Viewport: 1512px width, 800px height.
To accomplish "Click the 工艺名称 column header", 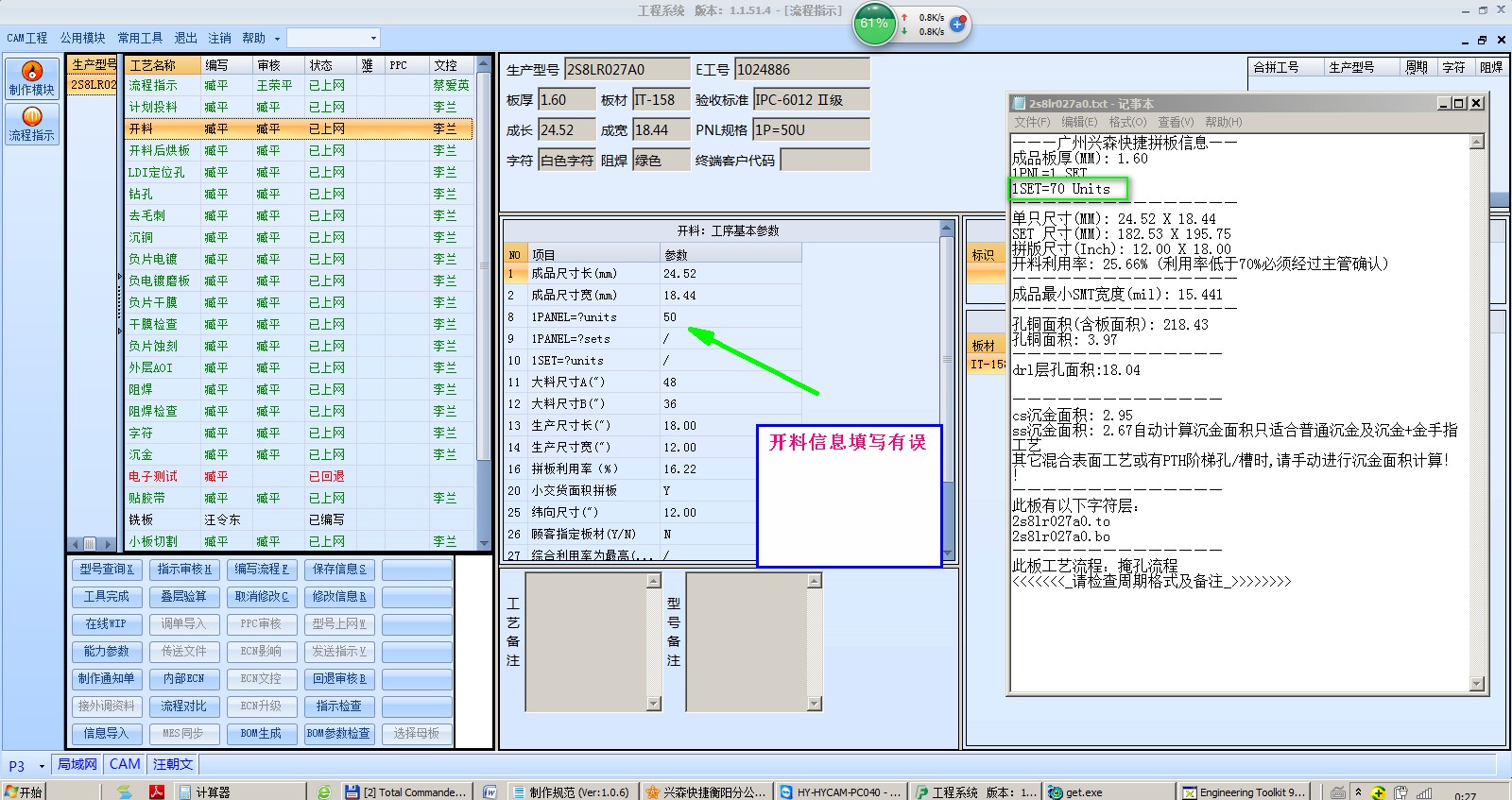I will click(x=163, y=65).
